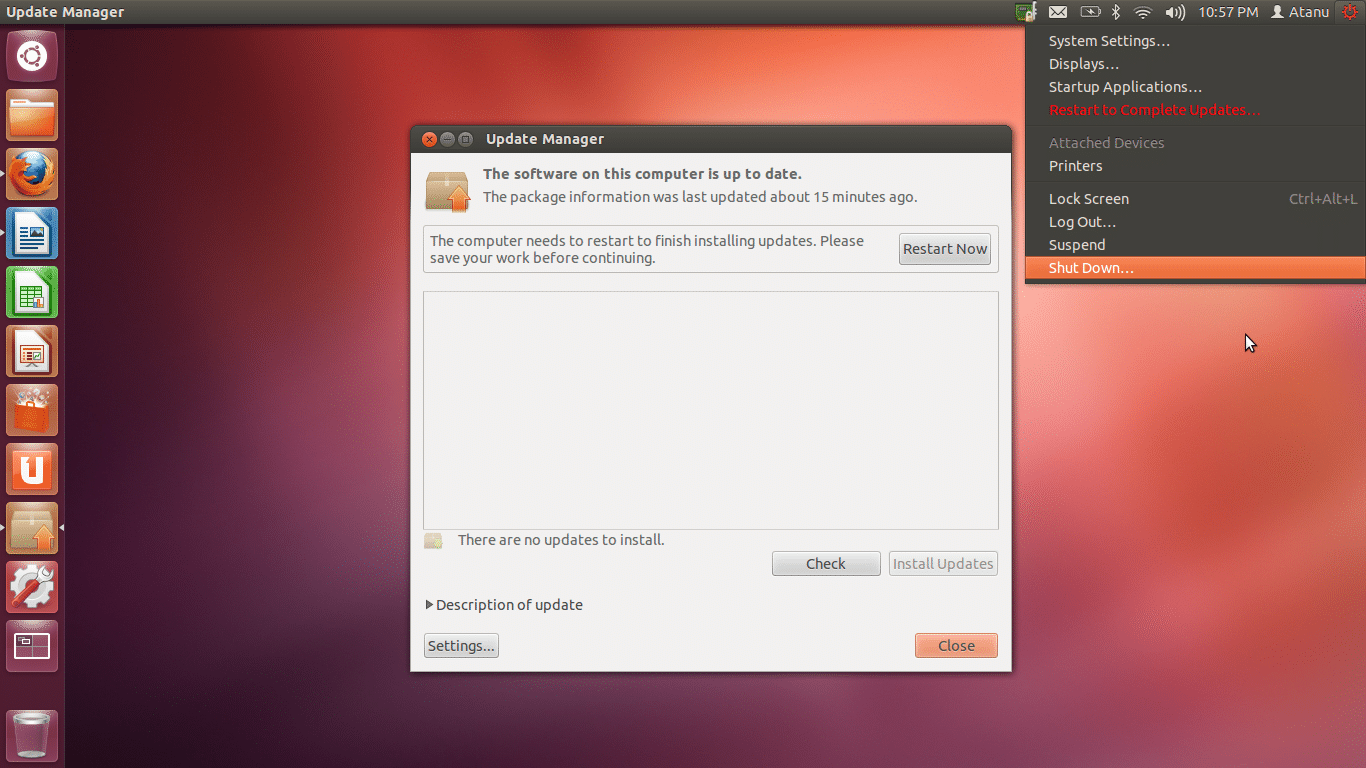Click the Restart Now button

pyautogui.click(x=945, y=249)
